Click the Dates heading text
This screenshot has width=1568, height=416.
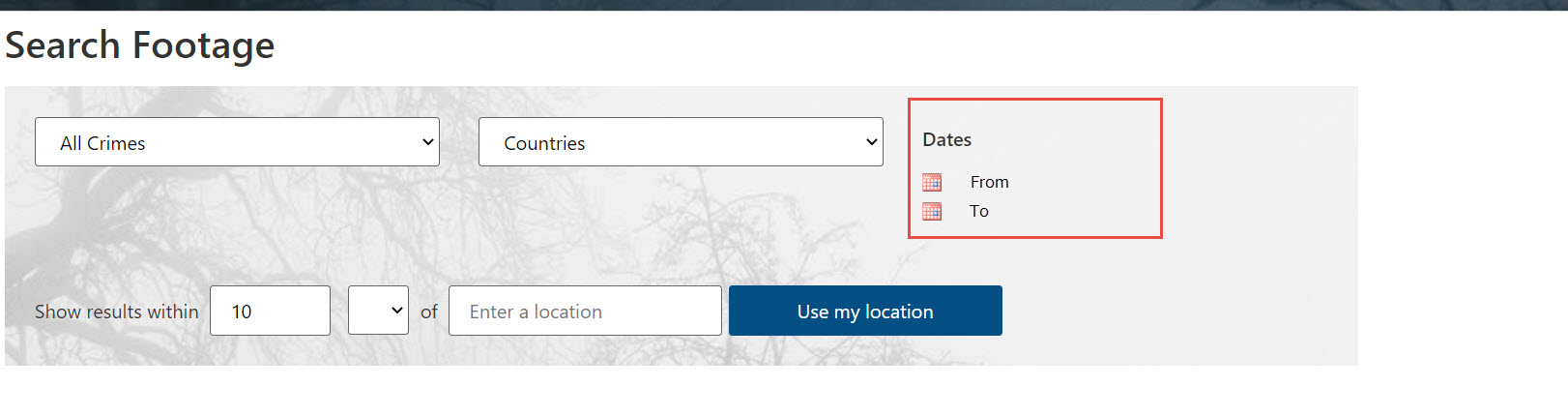[947, 139]
